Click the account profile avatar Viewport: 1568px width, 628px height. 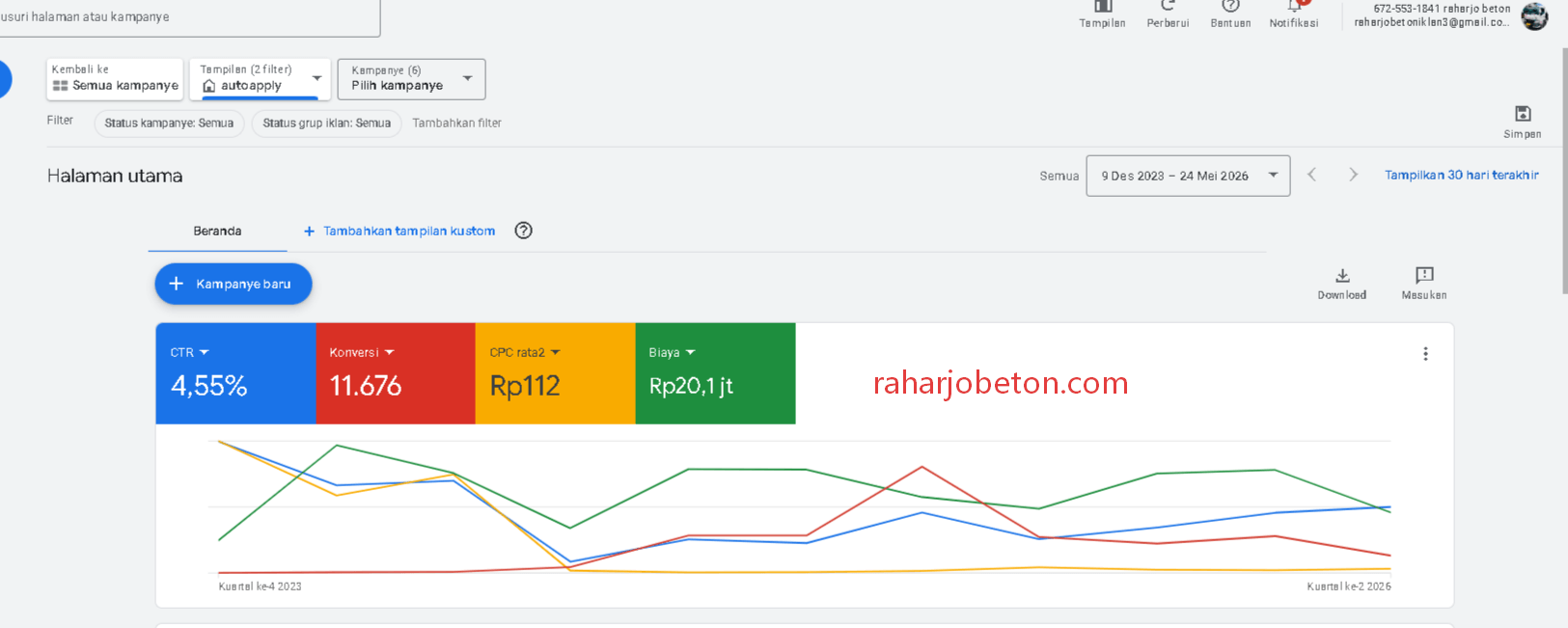[1534, 16]
